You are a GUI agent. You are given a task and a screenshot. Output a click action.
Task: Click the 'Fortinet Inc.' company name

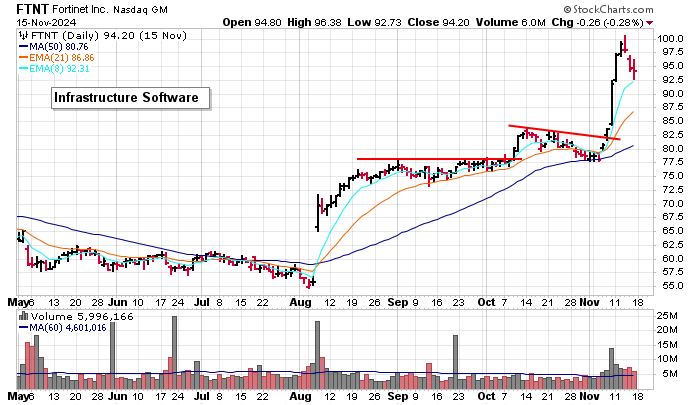pyautogui.click(x=80, y=9)
